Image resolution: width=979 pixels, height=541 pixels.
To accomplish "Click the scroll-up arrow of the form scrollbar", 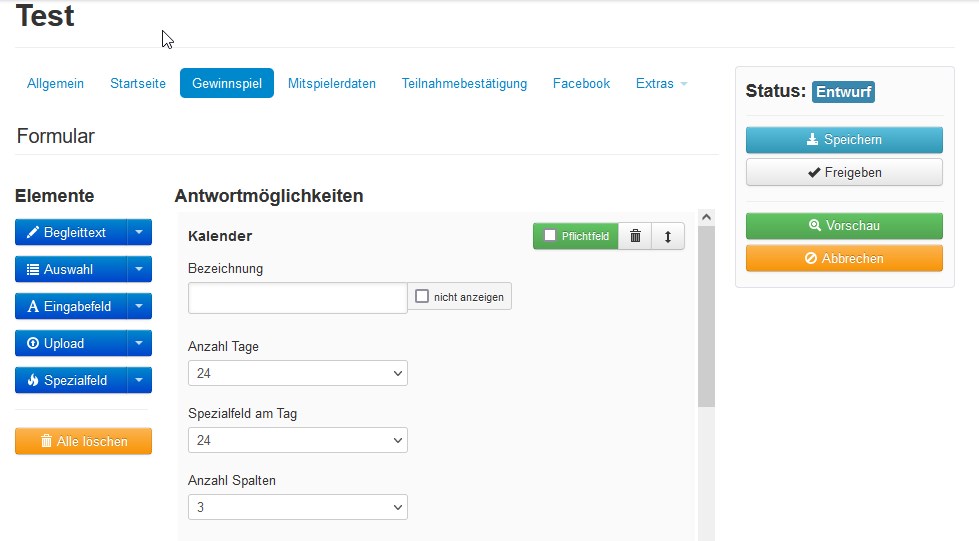I will (x=706, y=217).
